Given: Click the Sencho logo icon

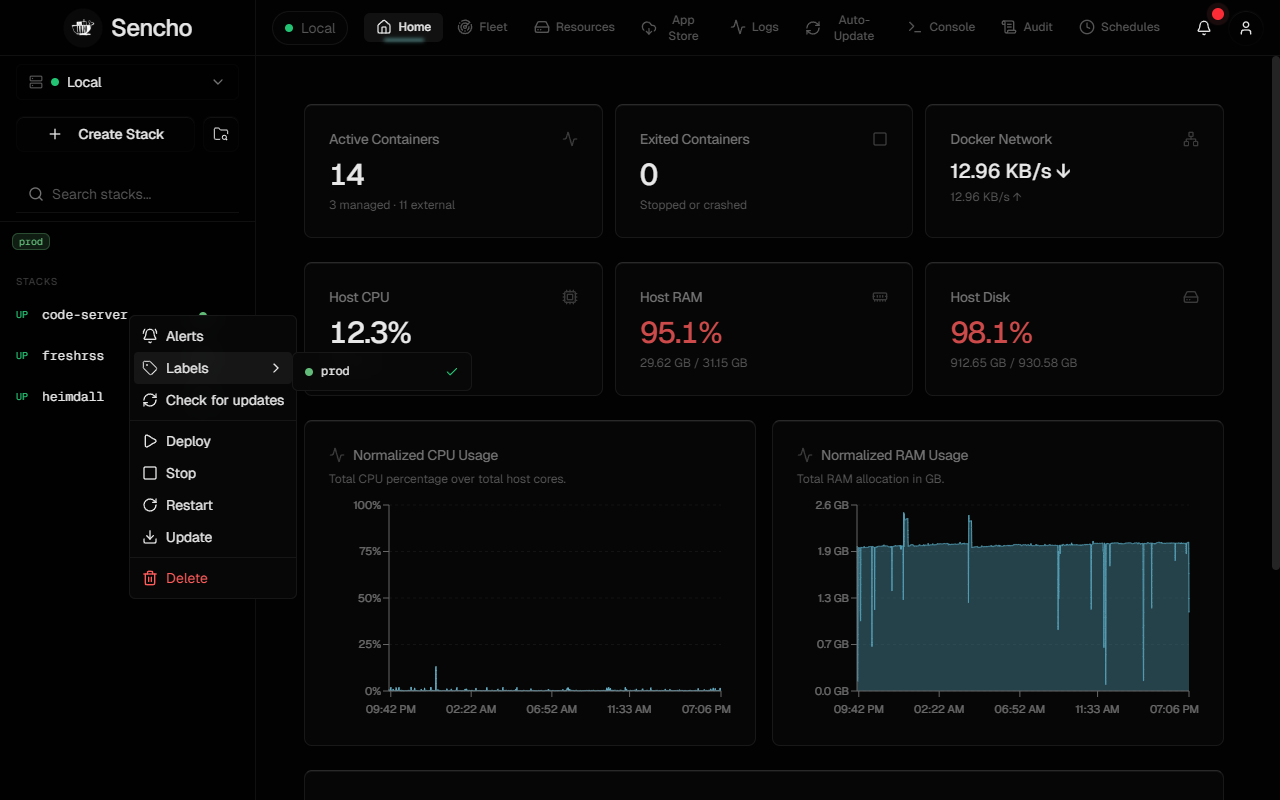Looking at the screenshot, I should (x=83, y=28).
